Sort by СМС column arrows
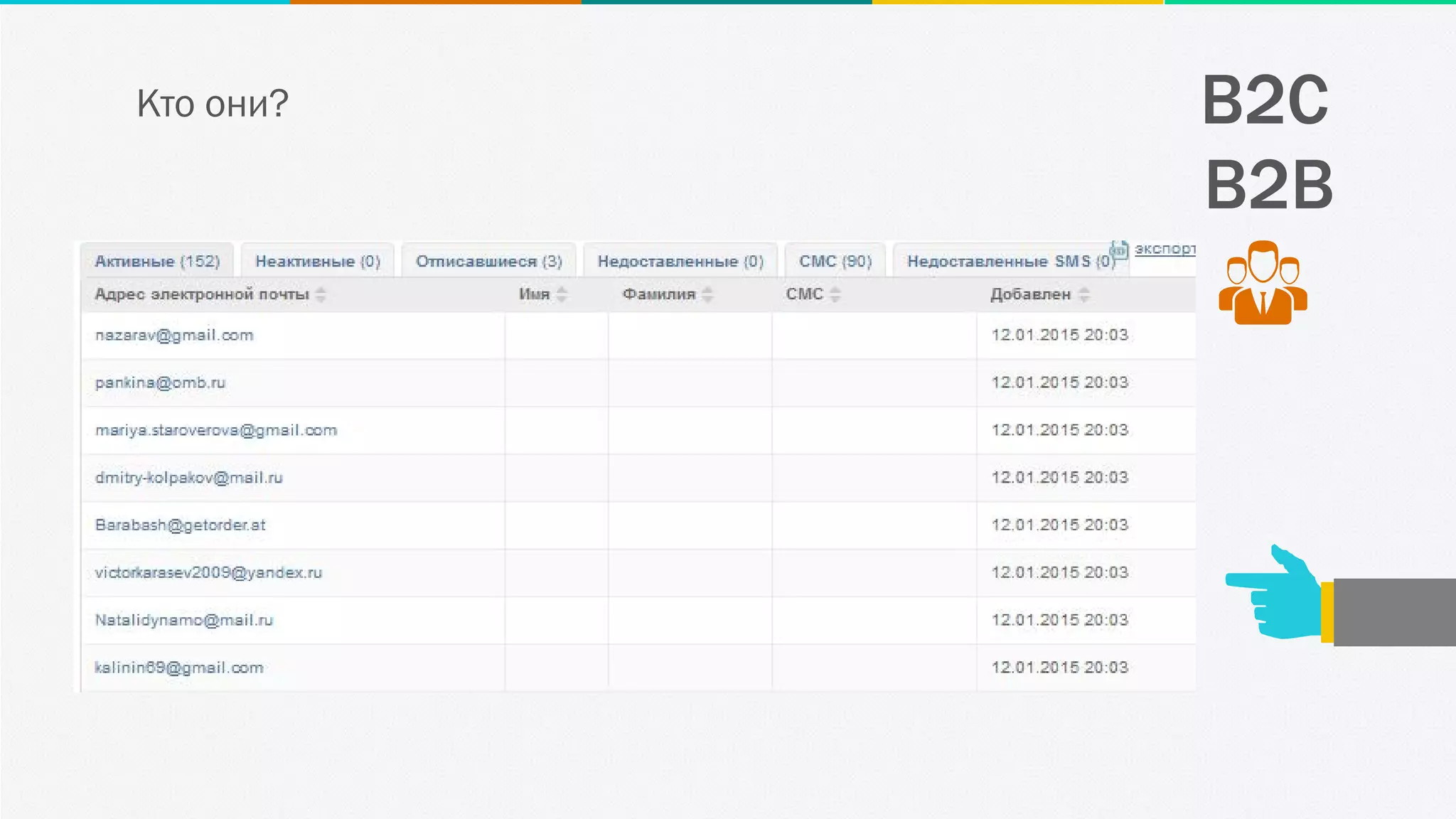 pyautogui.click(x=835, y=294)
